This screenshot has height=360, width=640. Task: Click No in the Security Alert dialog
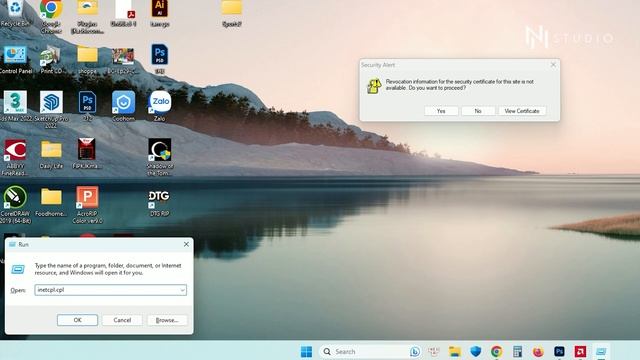(x=478, y=111)
